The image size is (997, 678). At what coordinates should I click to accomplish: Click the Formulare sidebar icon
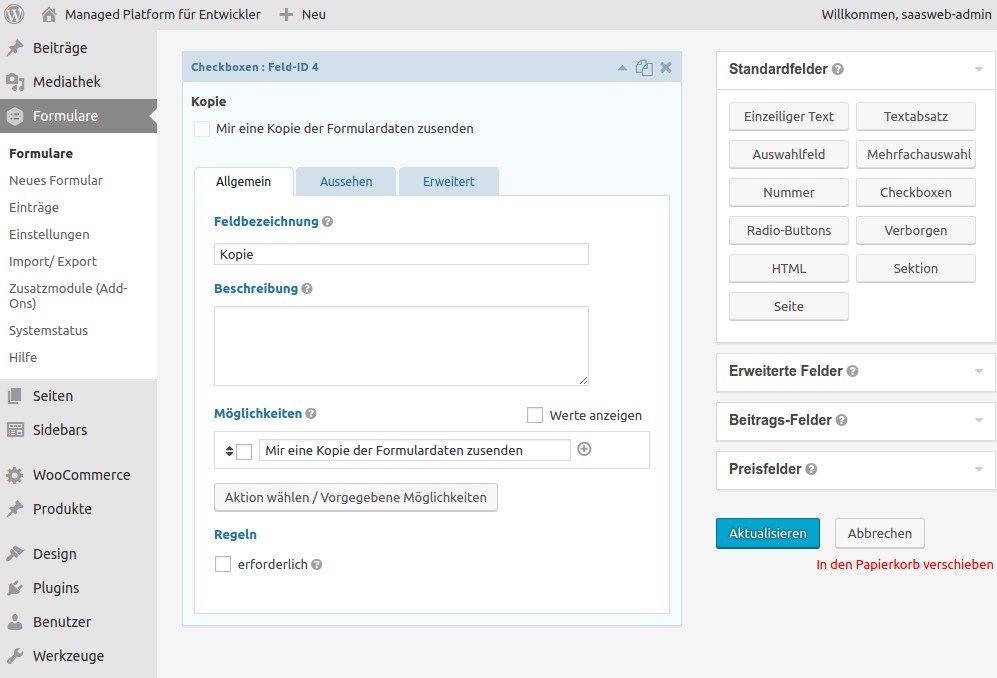coord(15,116)
